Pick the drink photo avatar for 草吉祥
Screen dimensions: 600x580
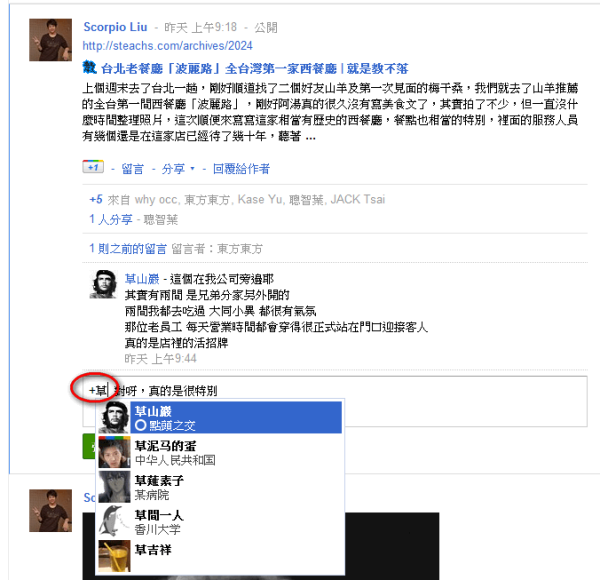[x=114, y=556]
